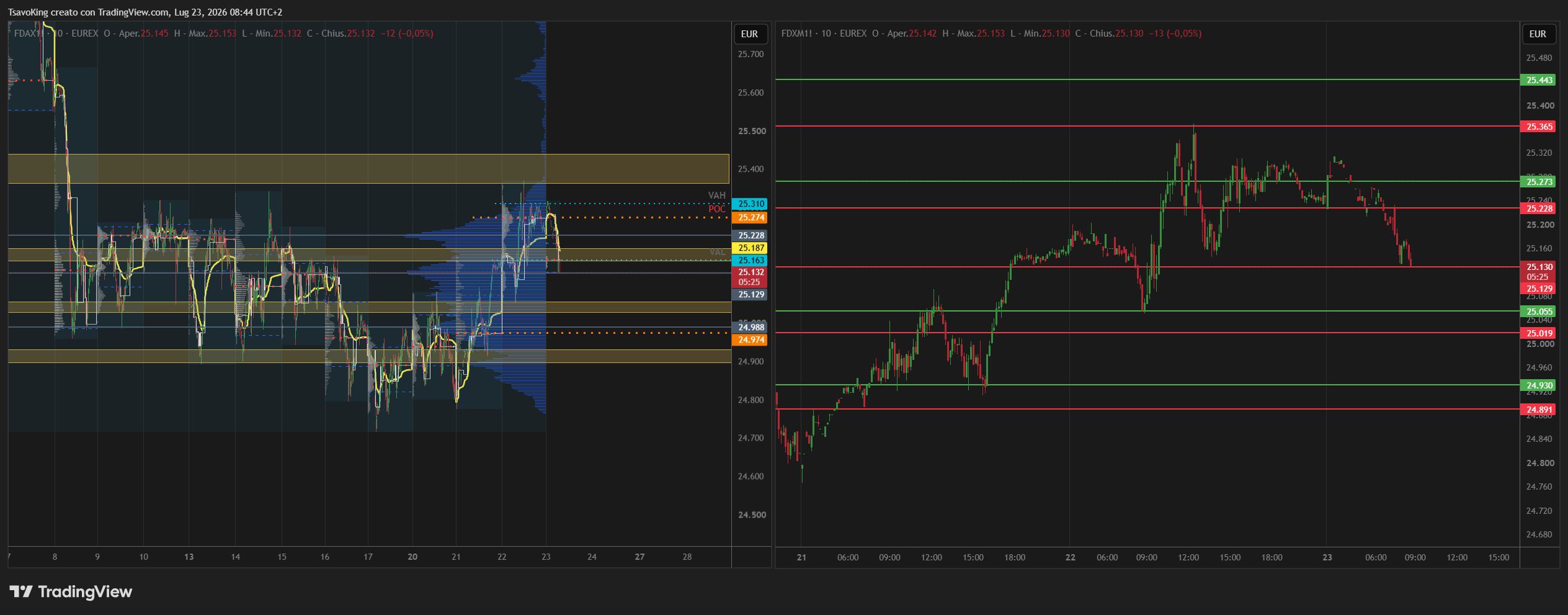
Task: Click 25.700 on the left price axis
Action: click(751, 54)
